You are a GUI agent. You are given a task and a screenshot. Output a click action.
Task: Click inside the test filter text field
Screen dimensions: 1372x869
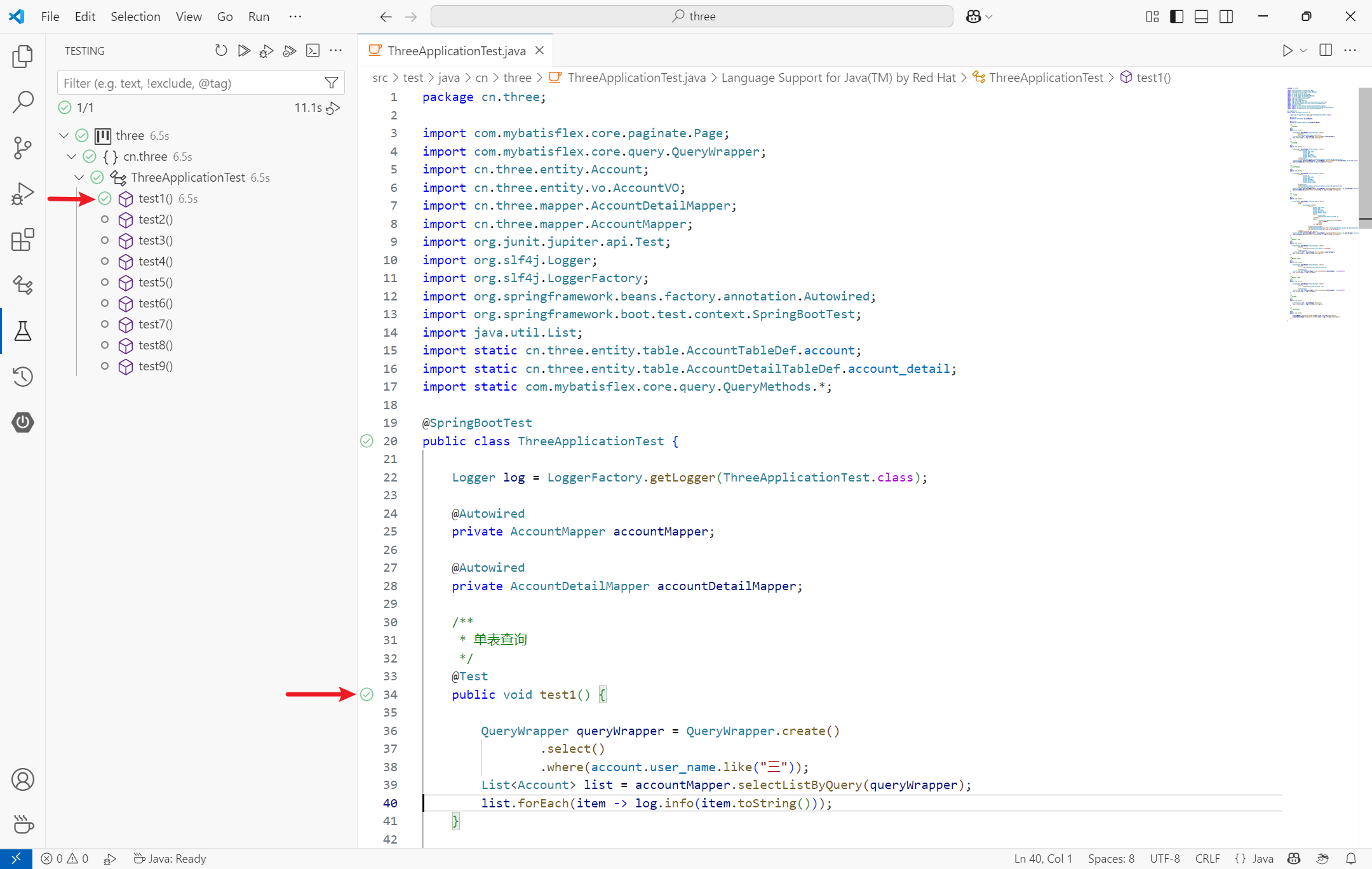(x=191, y=83)
